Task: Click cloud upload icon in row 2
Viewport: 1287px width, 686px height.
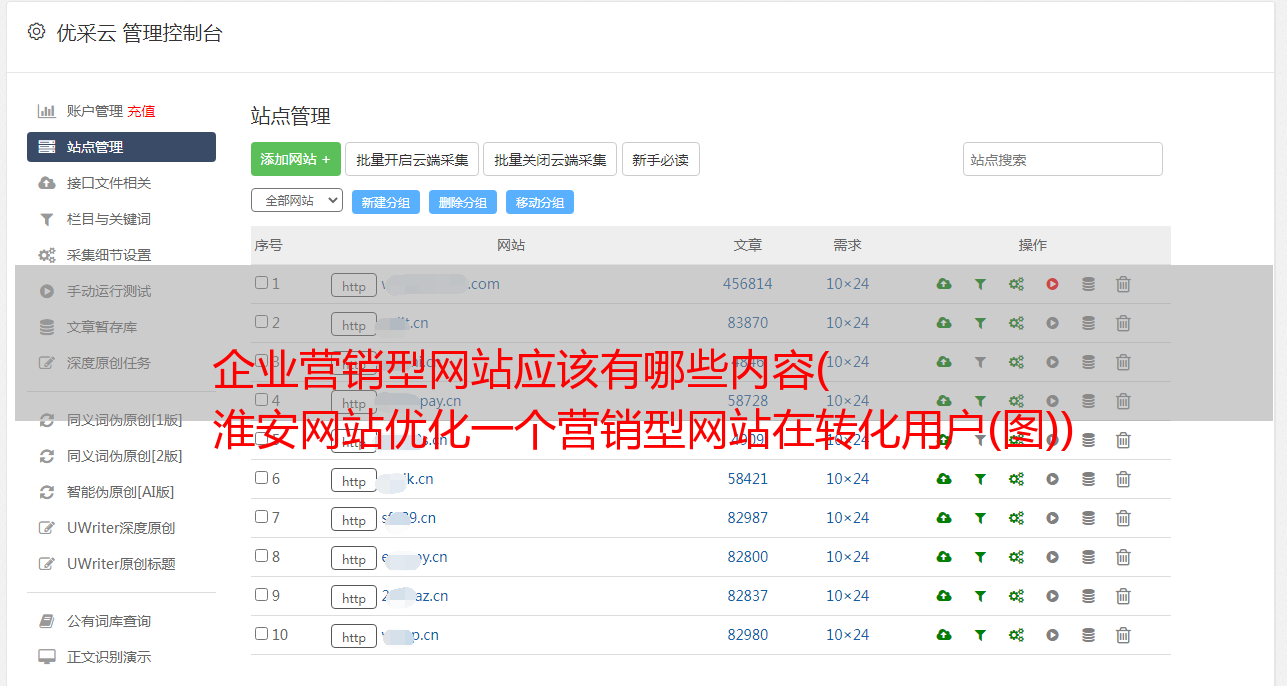Action: coord(944,323)
